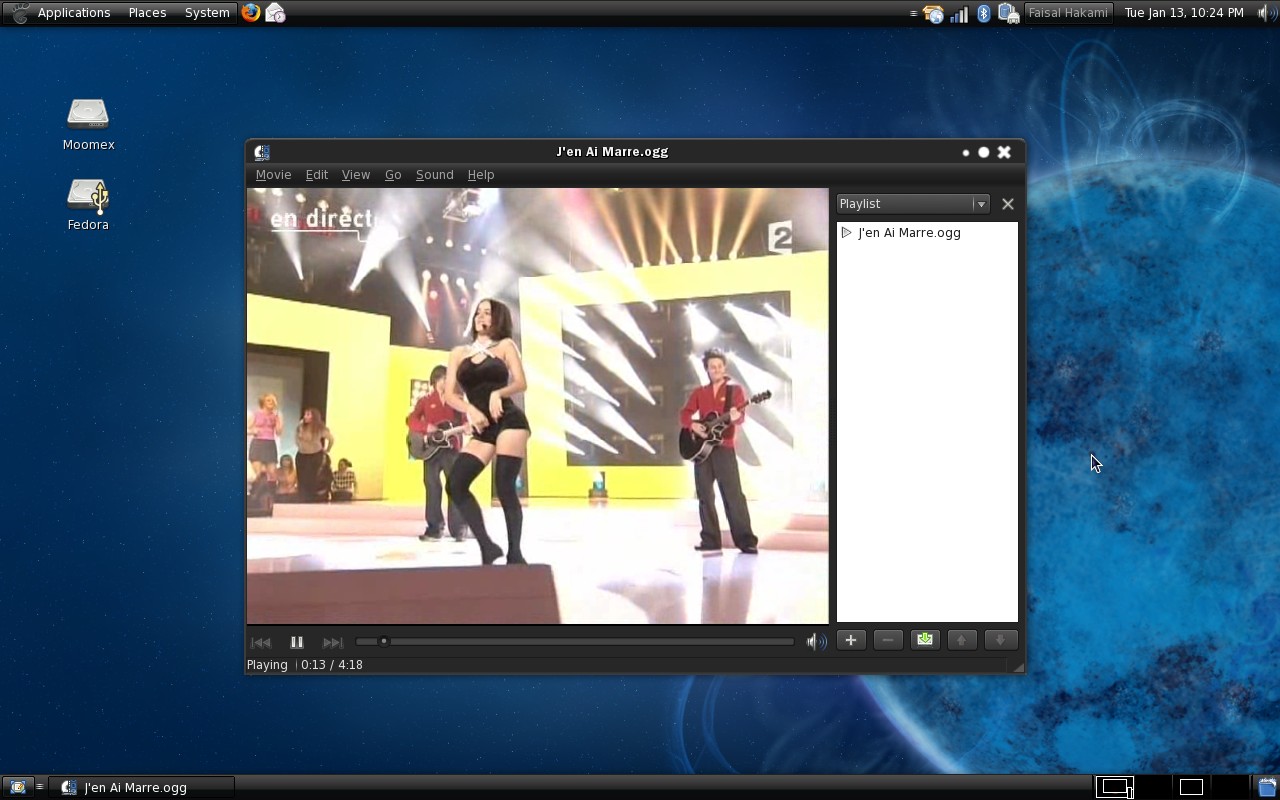Launch the mail client from top panel
The width and height of the screenshot is (1280, 800).
click(276, 13)
